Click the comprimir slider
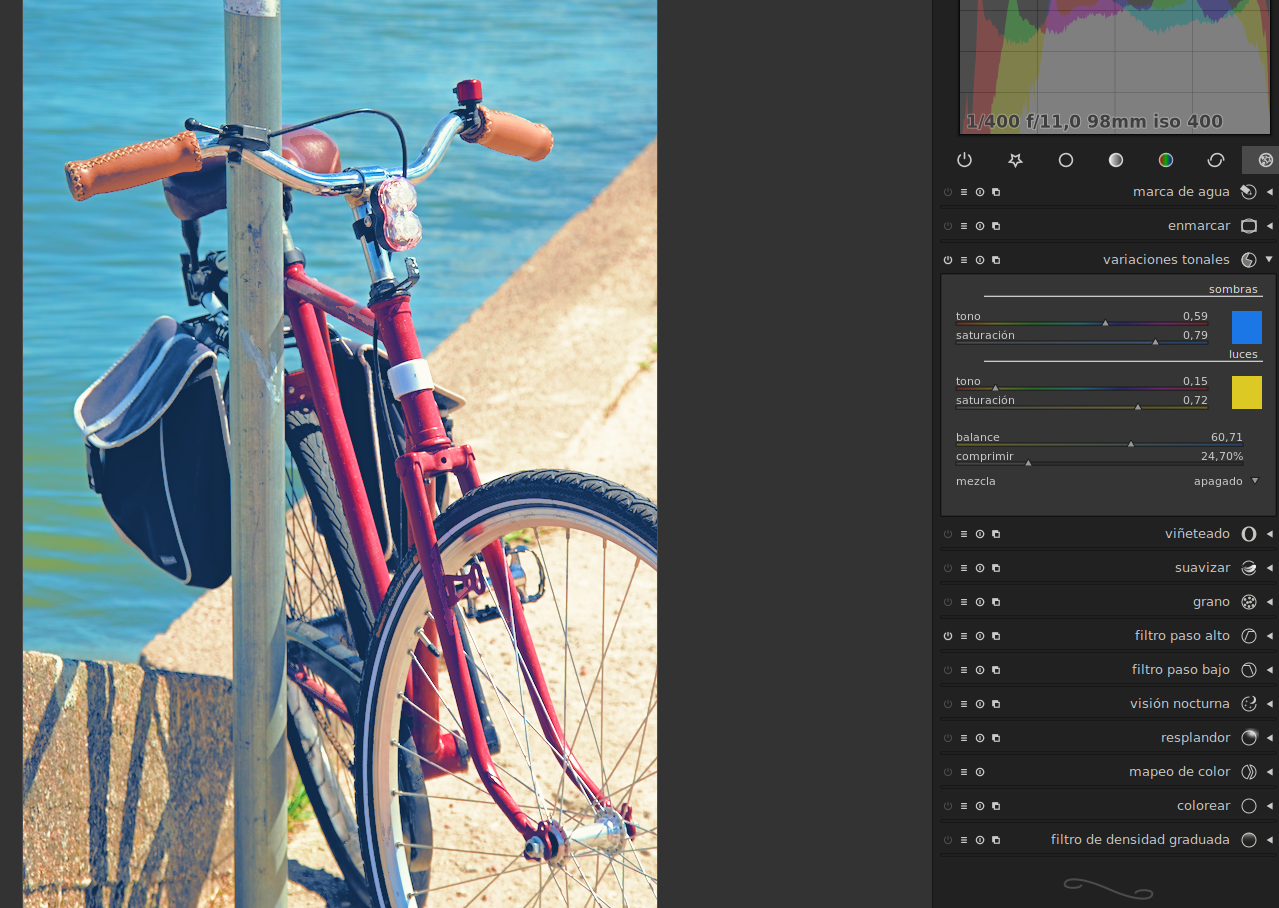The height and width of the screenshot is (908, 1279). (1099, 458)
